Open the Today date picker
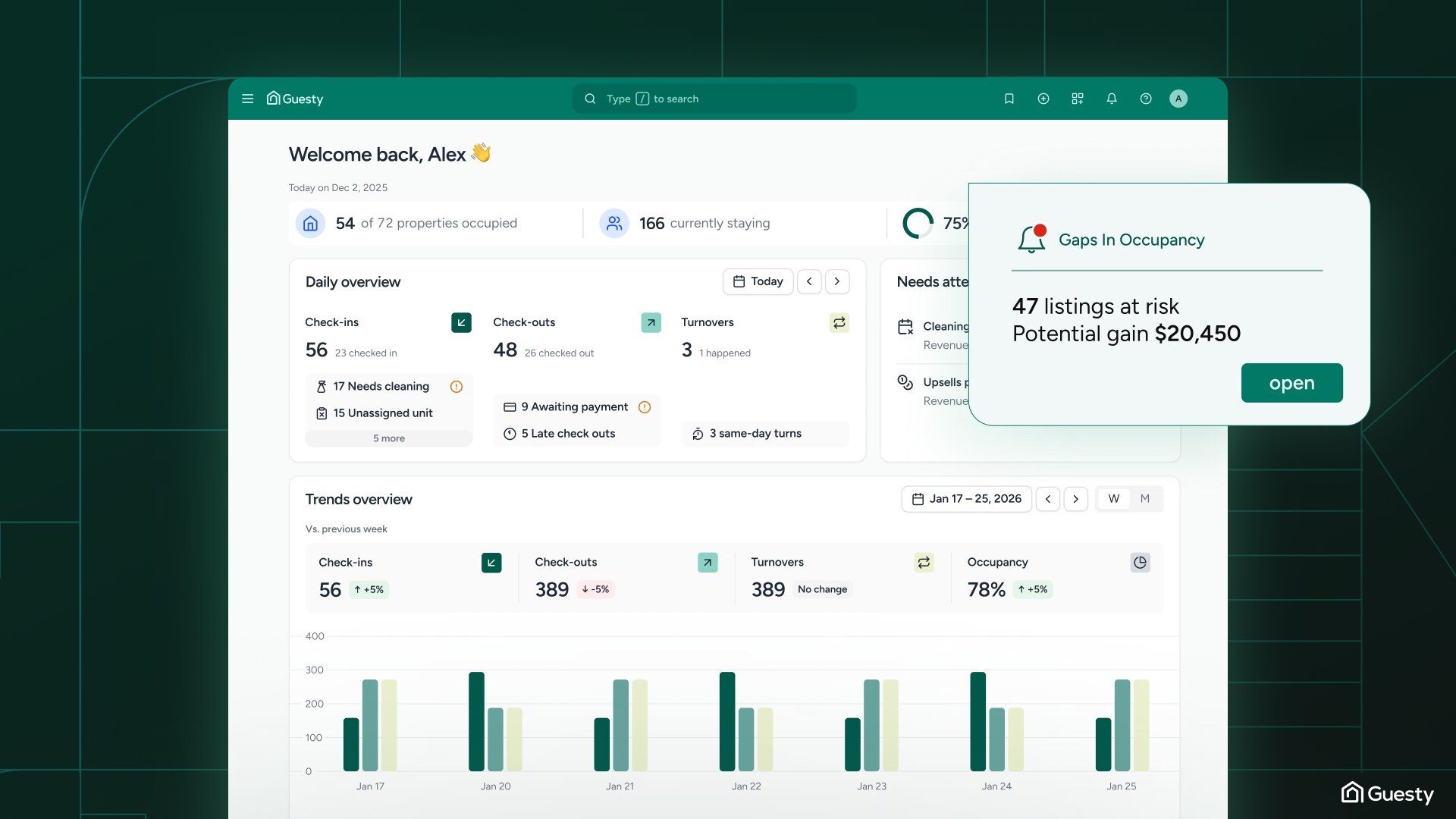Screen dimensions: 1456x819 (x=758, y=281)
